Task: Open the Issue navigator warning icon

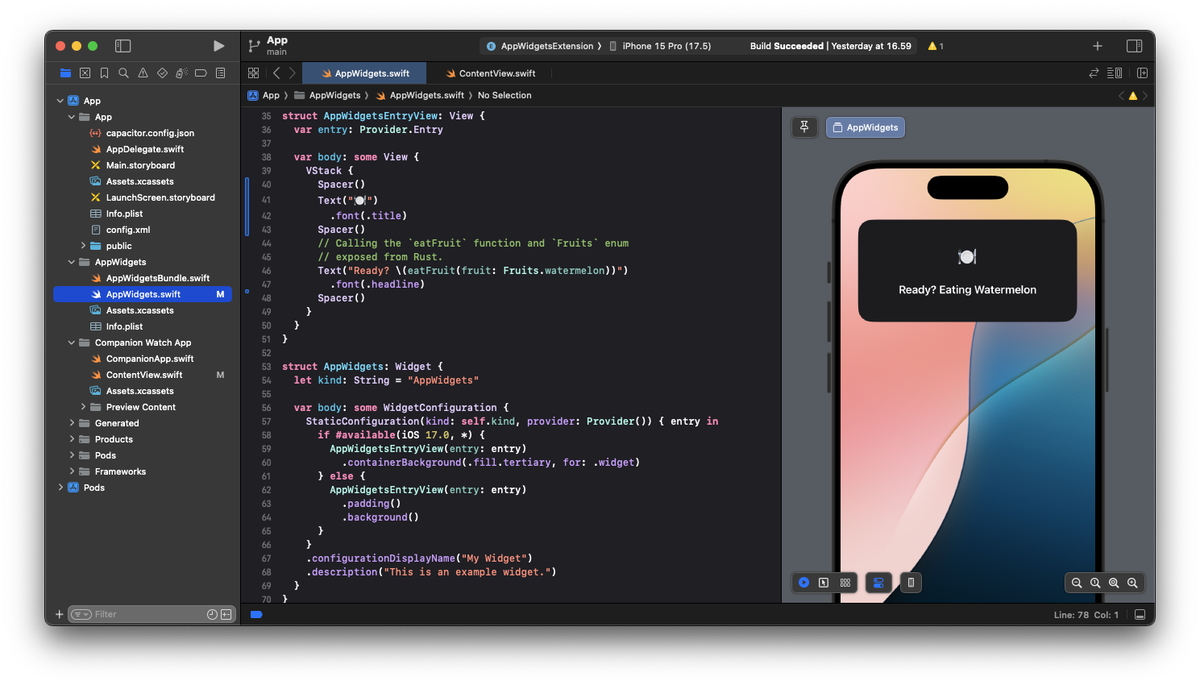Action: click(143, 73)
